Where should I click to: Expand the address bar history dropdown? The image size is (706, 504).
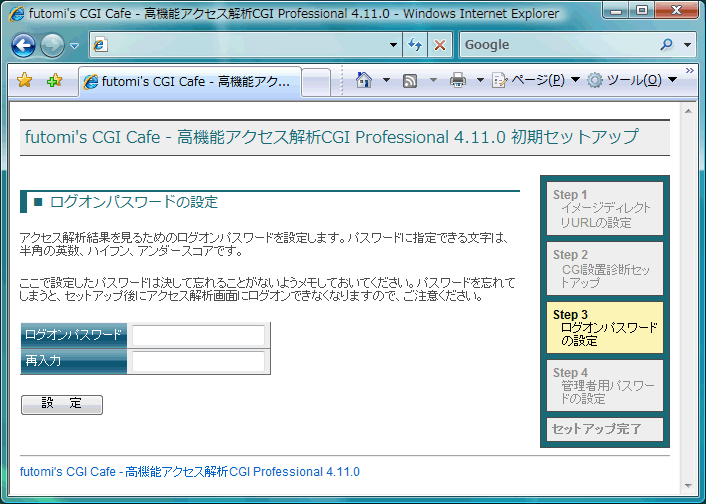click(x=393, y=45)
